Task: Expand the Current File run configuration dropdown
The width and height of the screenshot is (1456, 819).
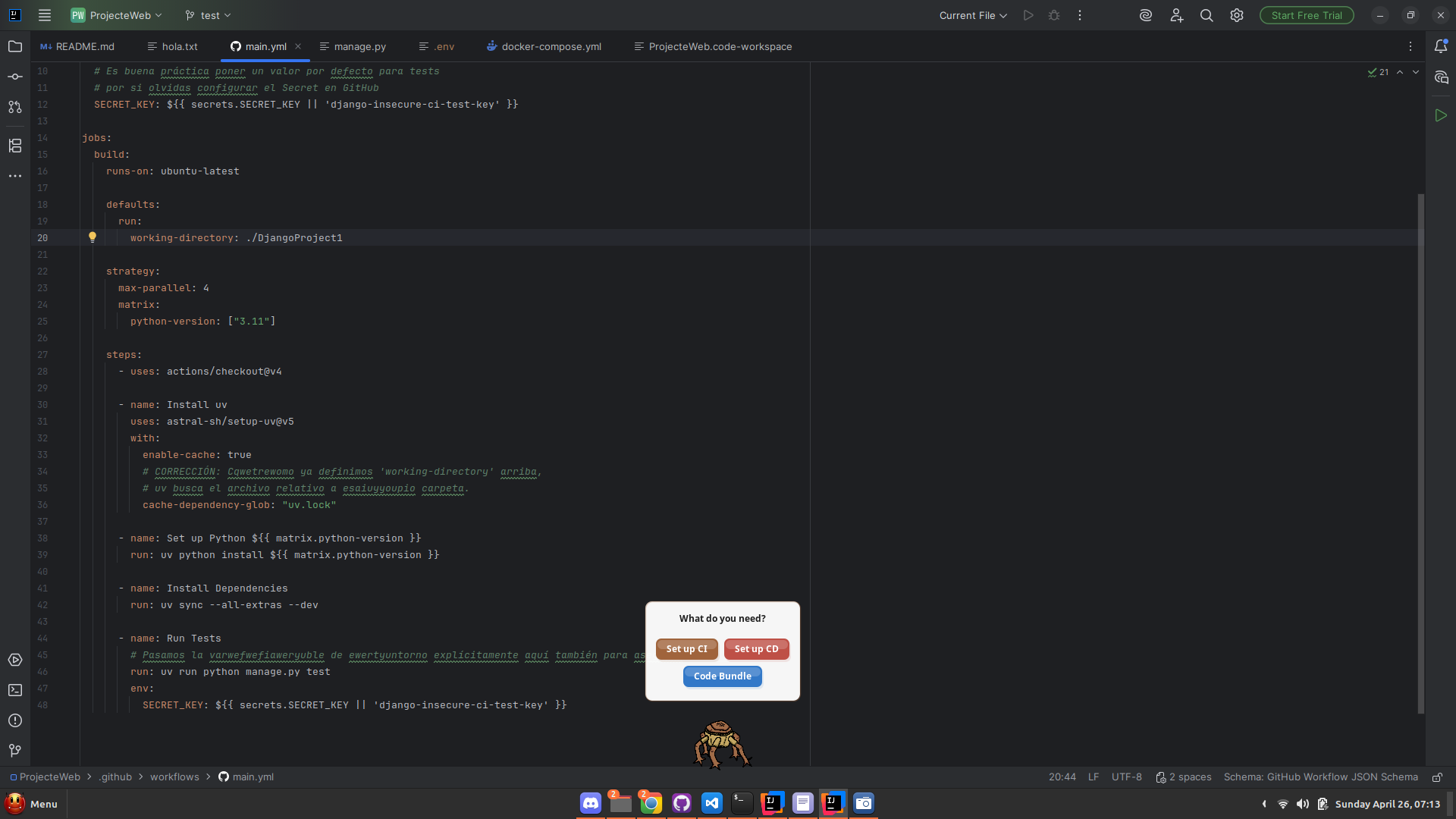Action: pyautogui.click(x=973, y=15)
